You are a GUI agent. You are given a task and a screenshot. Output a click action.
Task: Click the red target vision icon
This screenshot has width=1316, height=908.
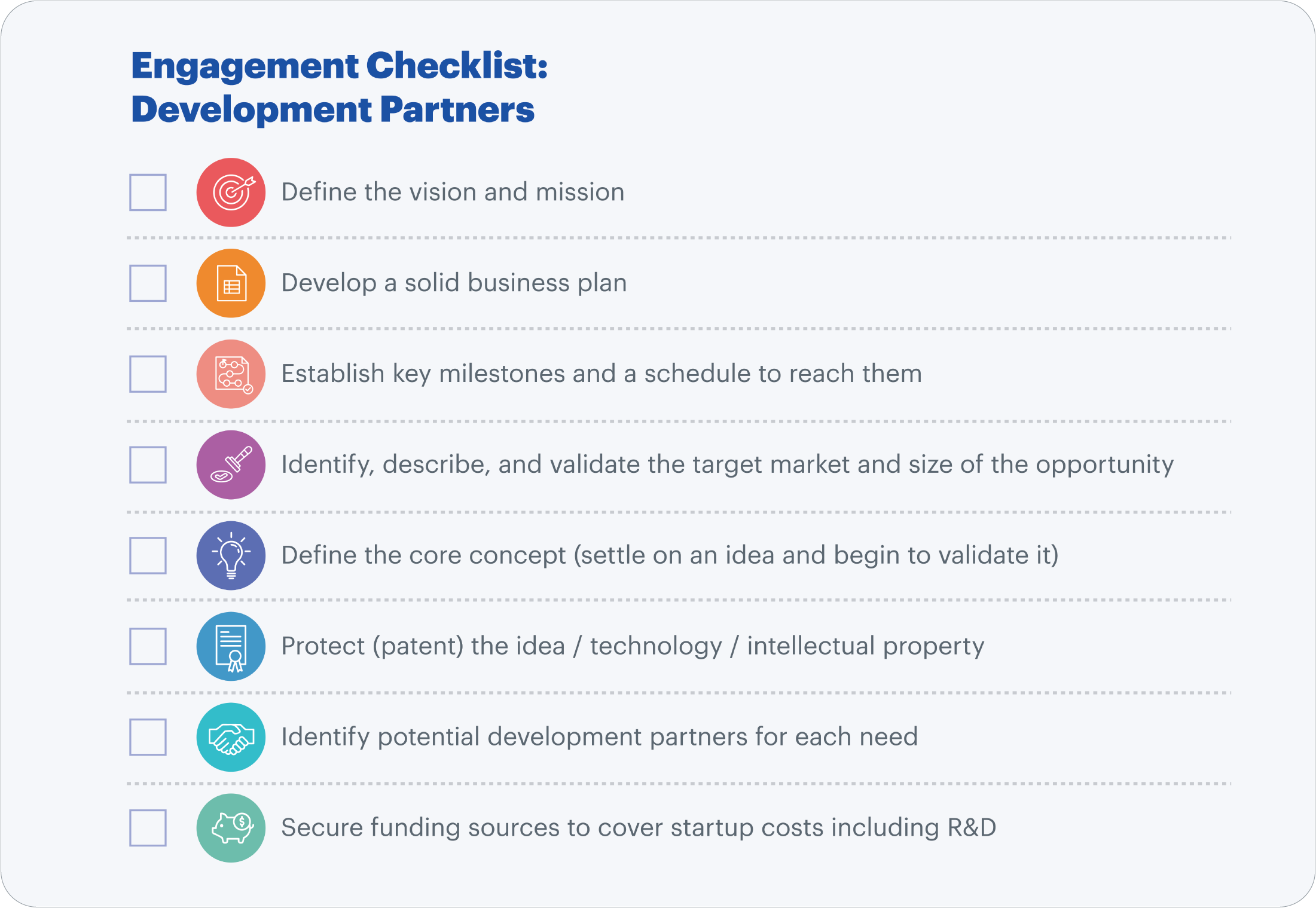tap(231, 192)
